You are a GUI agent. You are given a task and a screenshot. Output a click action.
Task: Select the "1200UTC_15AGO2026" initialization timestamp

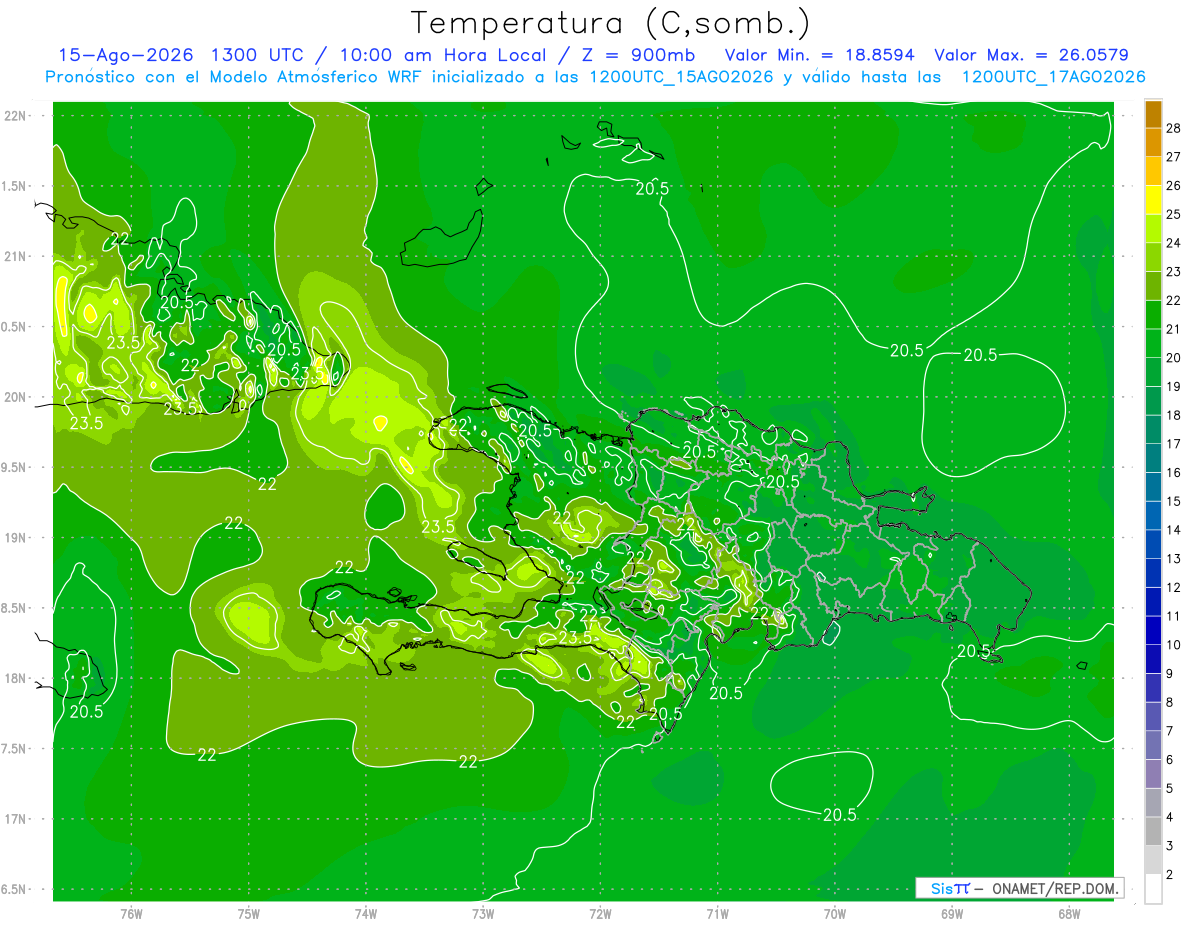click(x=681, y=77)
